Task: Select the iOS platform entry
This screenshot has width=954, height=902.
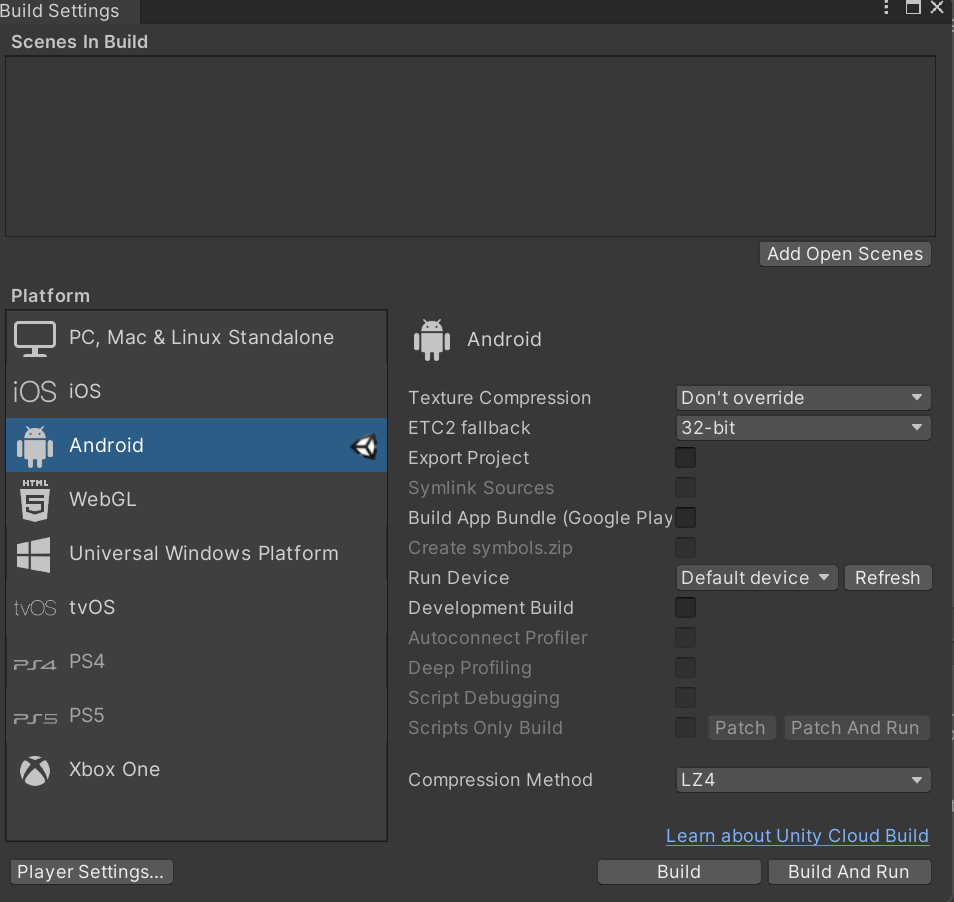Action: pyautogui.click(x=197, y=392)
